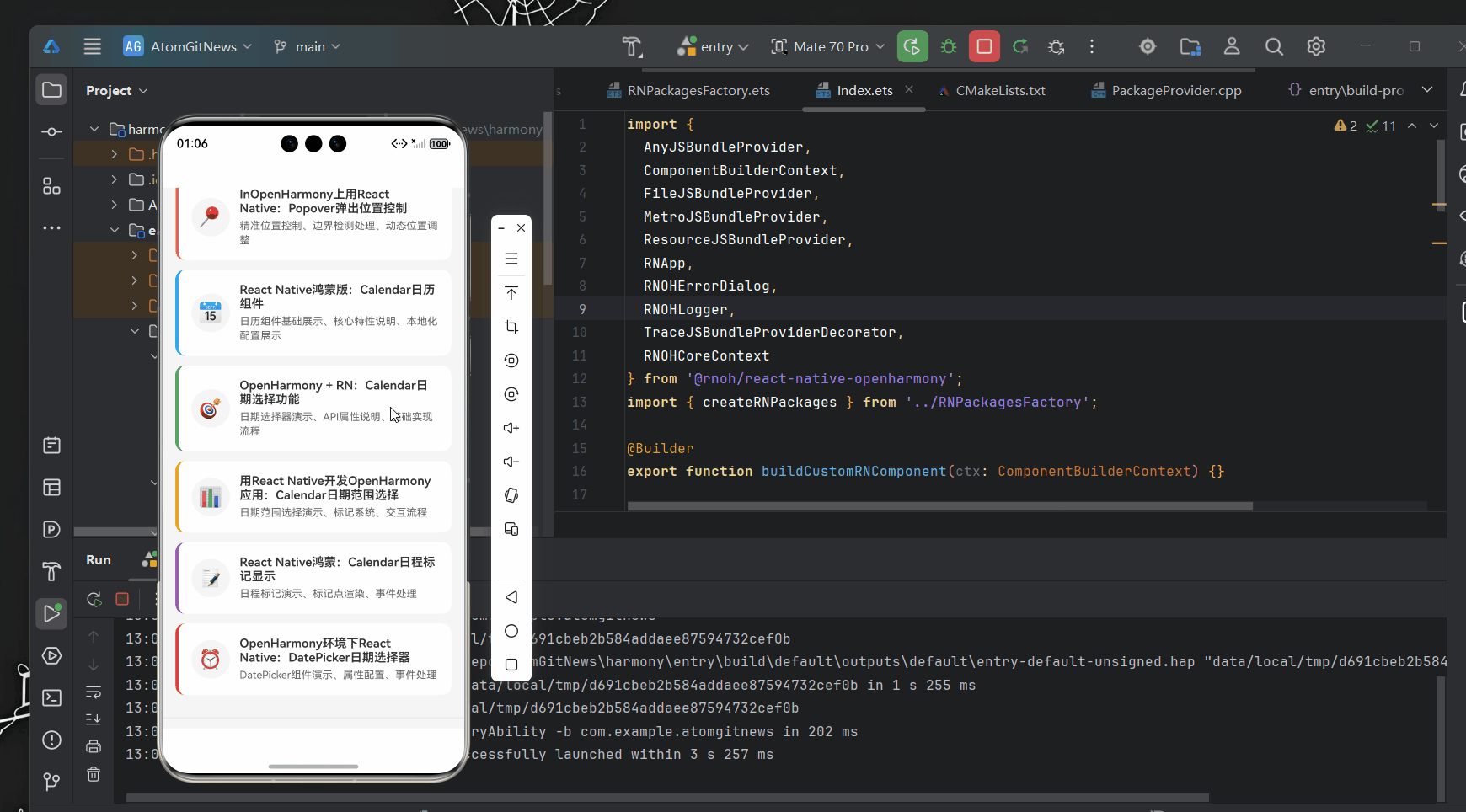
Task: Toggle scroll to end in Run console
Action: pyautogui.click(x=94, y=719)
